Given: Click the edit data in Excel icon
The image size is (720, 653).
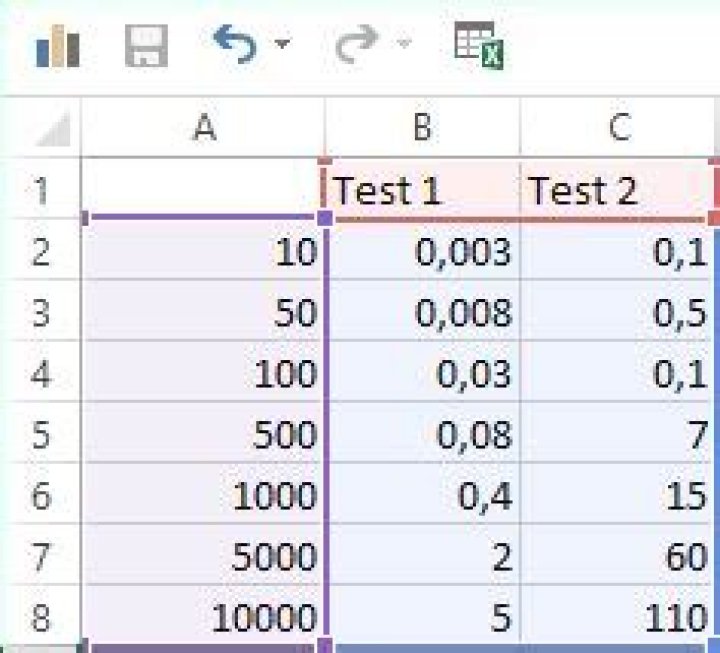Looking at the screenshot, I should point(479,45).
